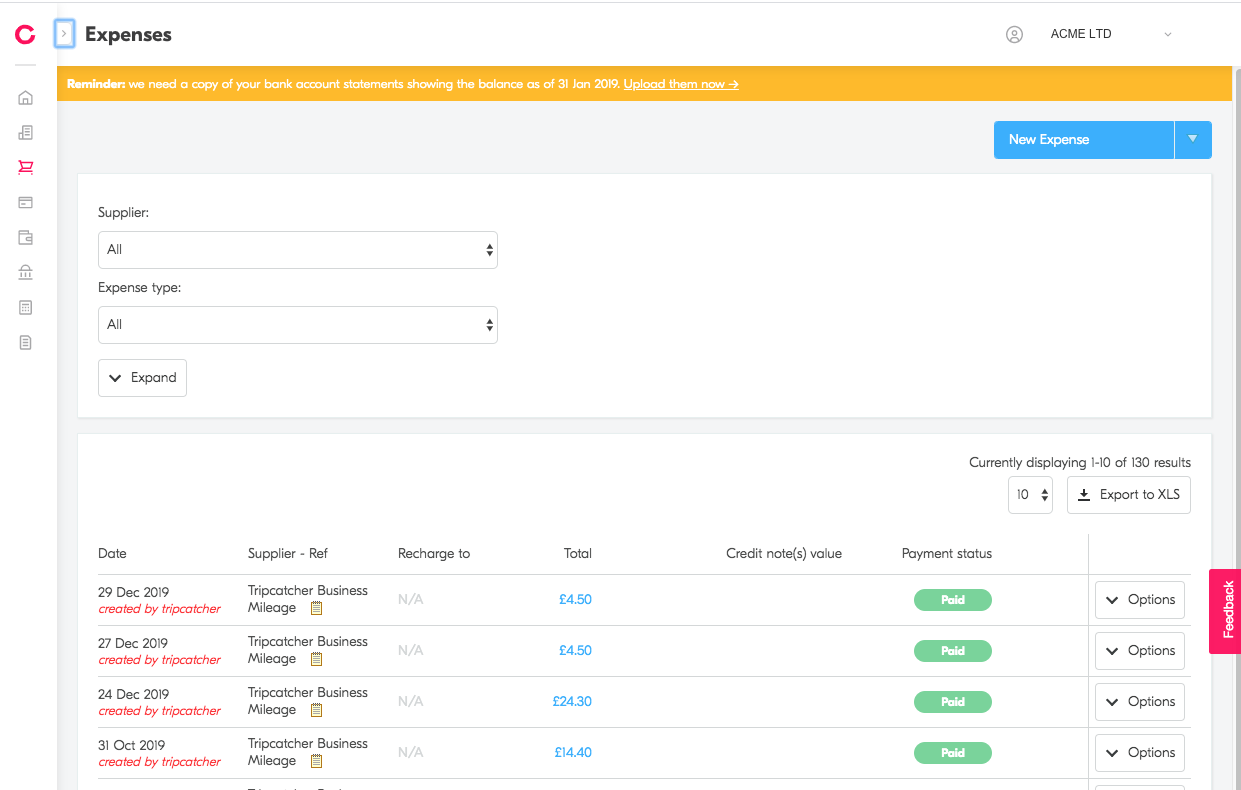Open the £4.50 total for 29 Dec 2019
This screenshot has height=790, width=1241.
click(x=576, y=600)
